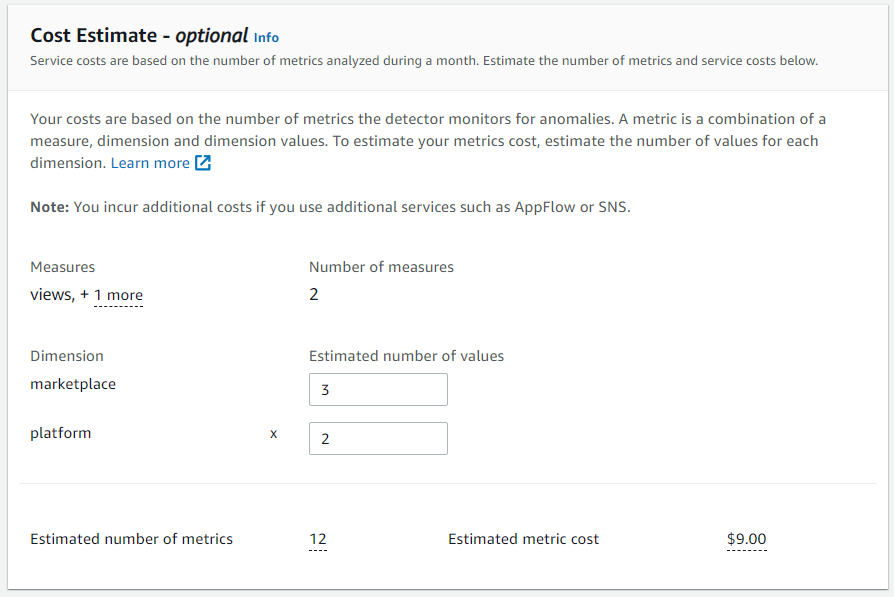The height and width of the screenshot is (597, 894).
Task: Open the Info link beside Cost Estimate
Action: click(266, 38)
